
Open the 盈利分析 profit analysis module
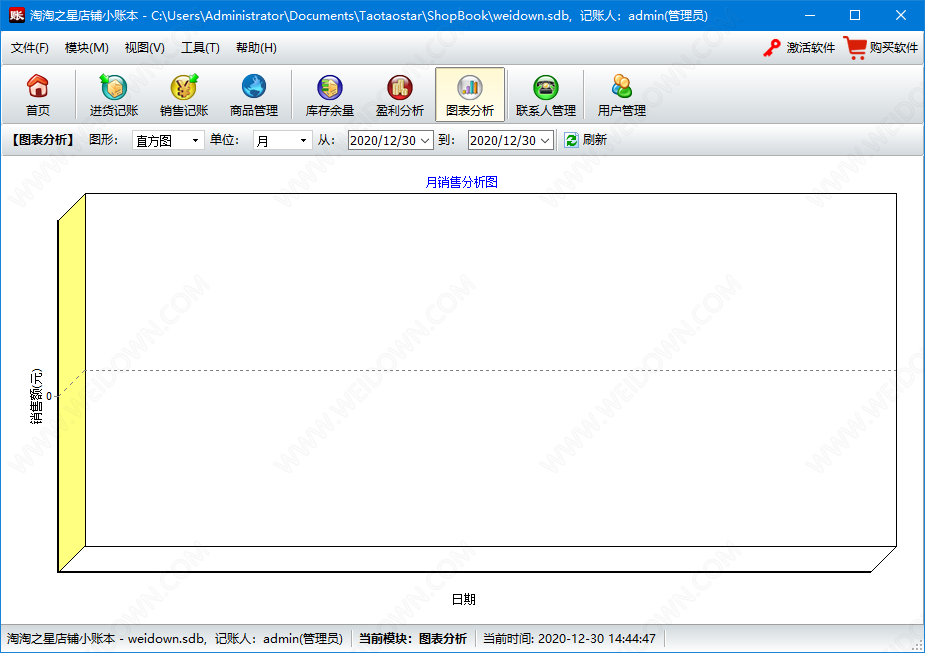[x=400, y=96]
